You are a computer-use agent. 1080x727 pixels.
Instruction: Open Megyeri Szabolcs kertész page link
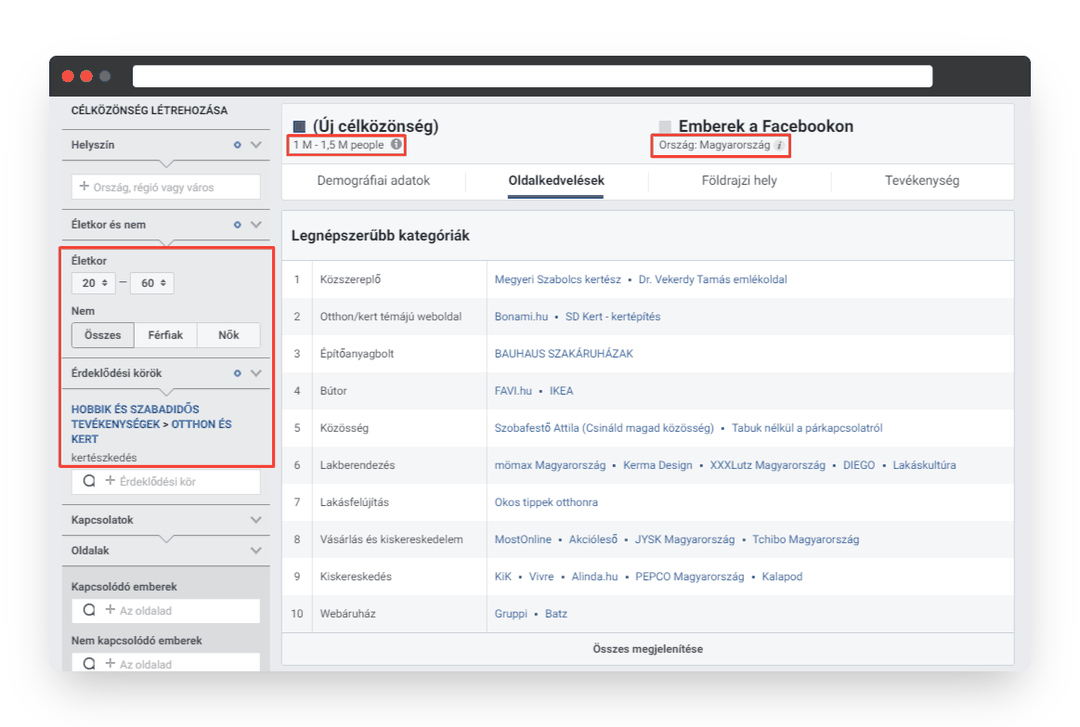click(558, 279)
